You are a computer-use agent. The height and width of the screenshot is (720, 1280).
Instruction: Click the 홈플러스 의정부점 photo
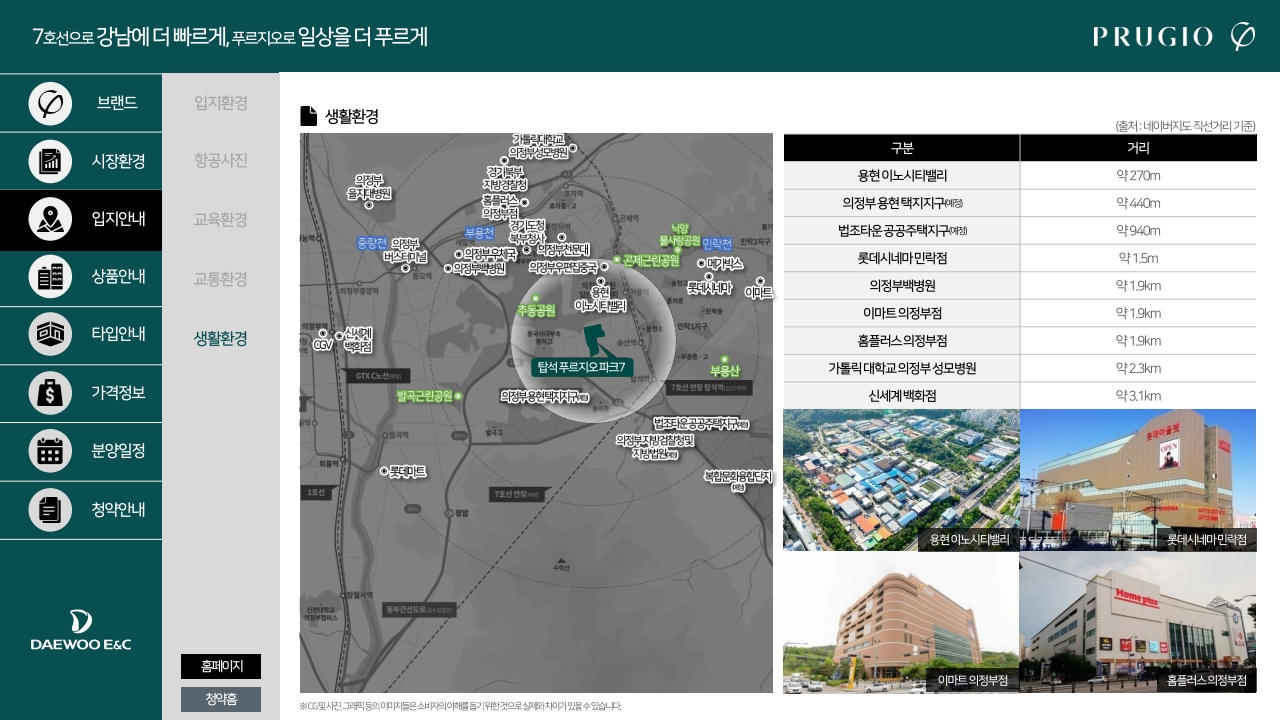tap(1138, 622)
